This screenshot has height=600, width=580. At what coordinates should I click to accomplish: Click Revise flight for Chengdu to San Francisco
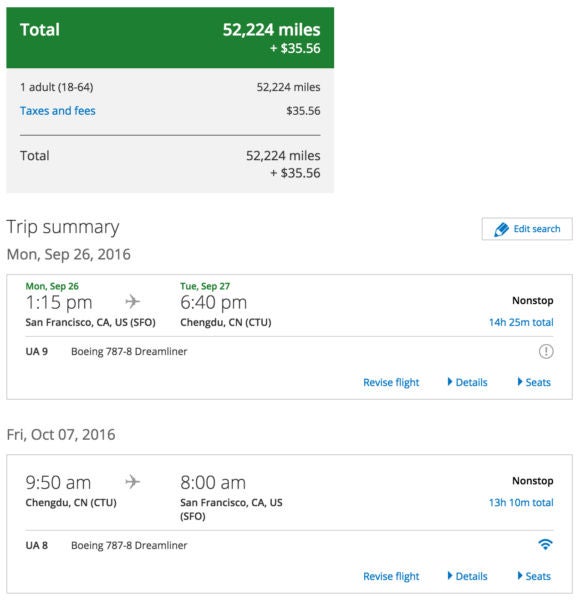tap(391, 576)
